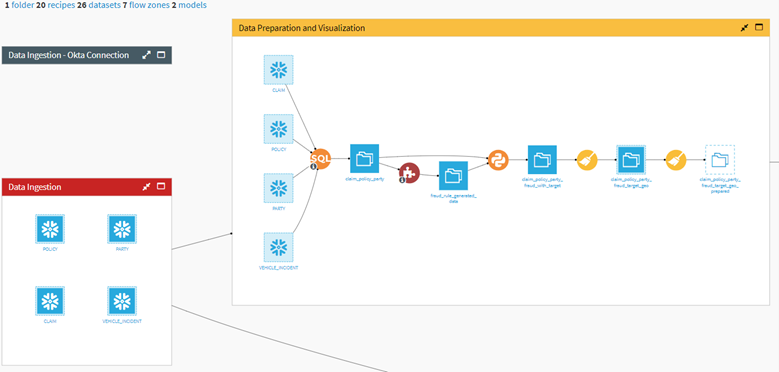Select the red plugin recipe icon

tap(409, 173)
